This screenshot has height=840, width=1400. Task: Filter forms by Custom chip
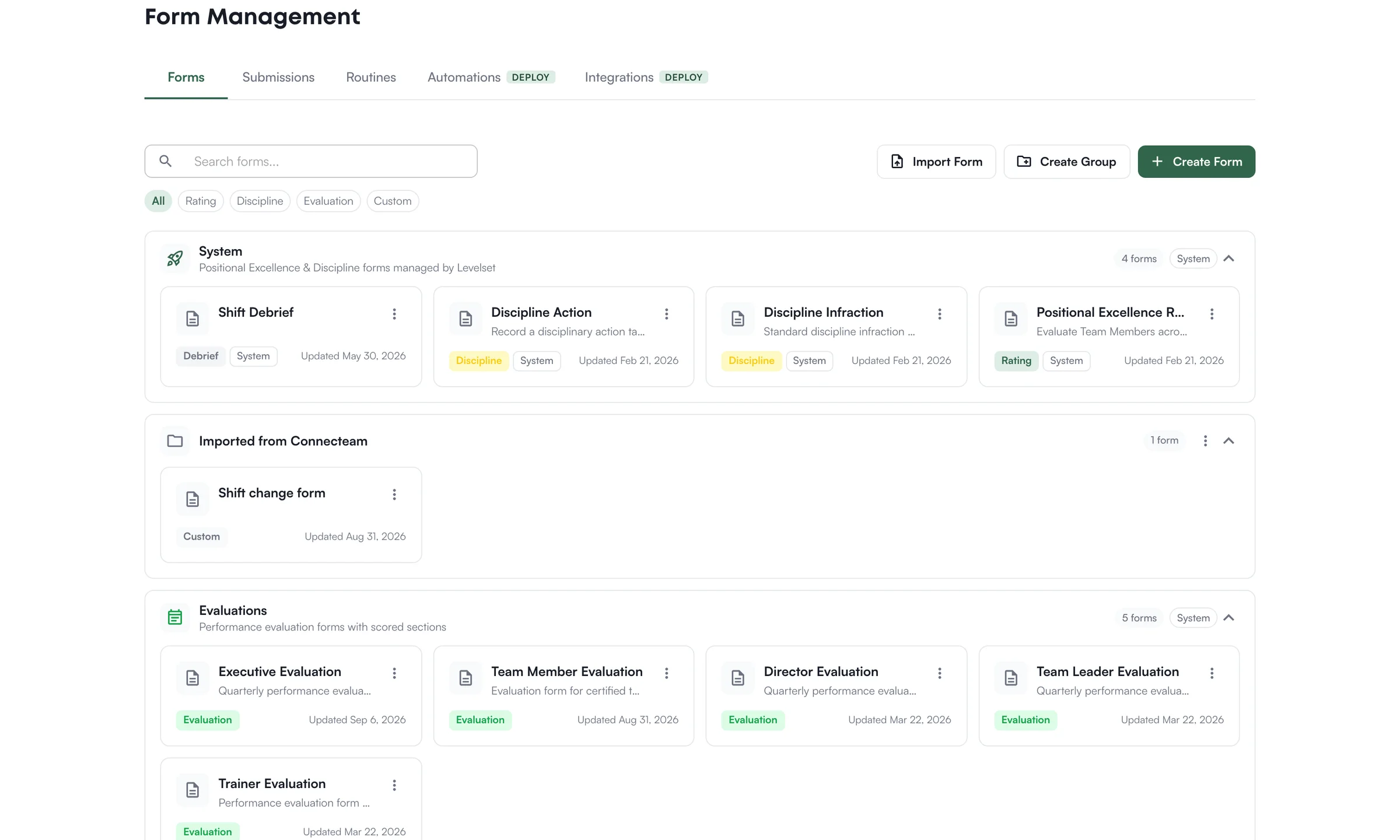pyautogui.click(x=393, y=201)
